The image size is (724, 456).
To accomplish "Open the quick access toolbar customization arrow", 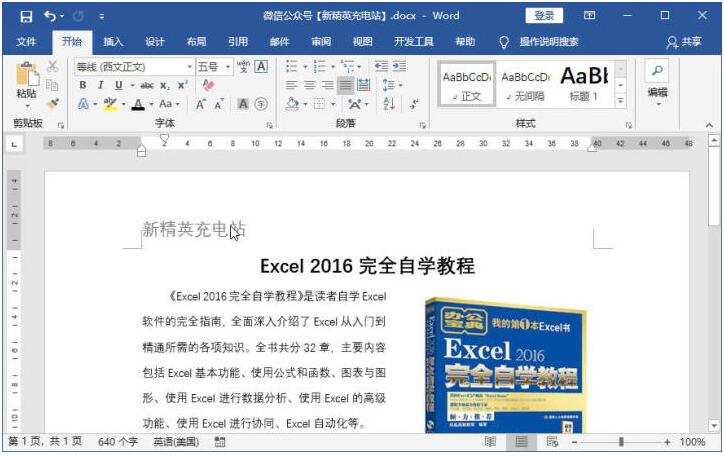I will [102, 17].
